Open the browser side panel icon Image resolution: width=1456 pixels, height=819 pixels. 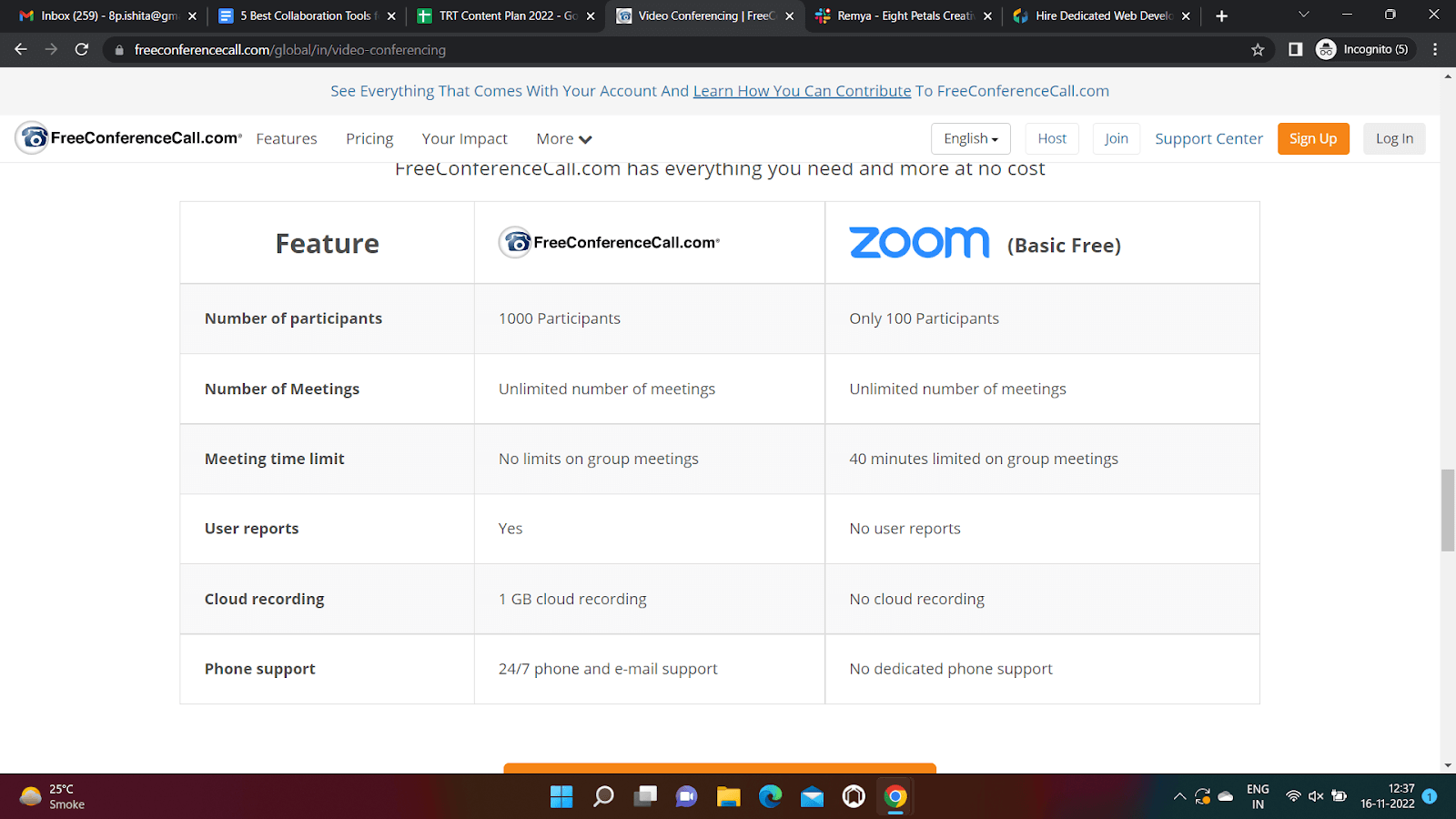pos(1296,49)
